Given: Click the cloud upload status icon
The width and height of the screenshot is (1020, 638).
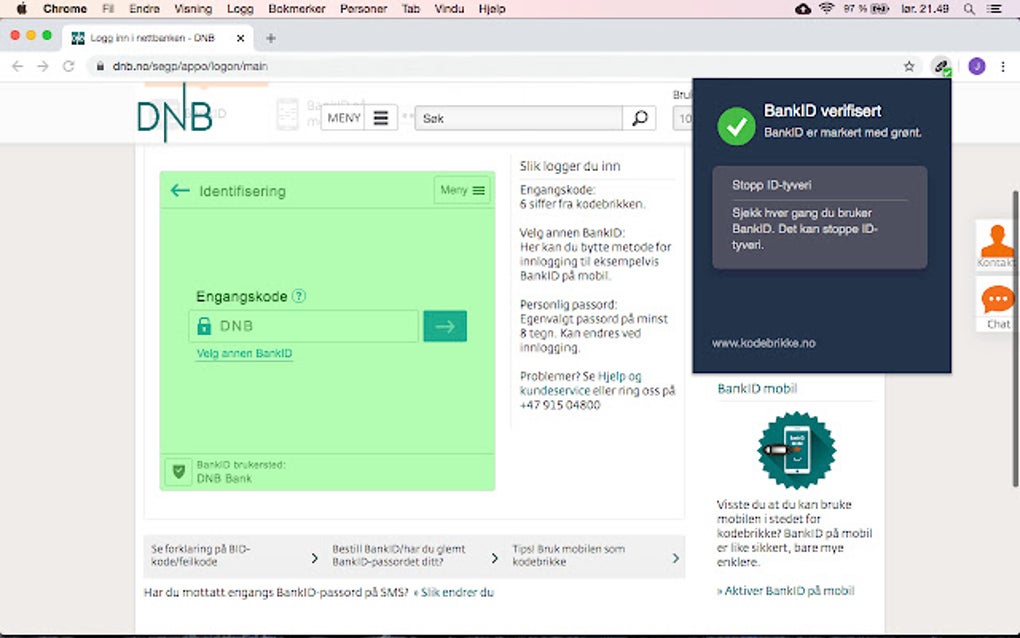Looking at the screenshot, I should click(x=803, y=9).
